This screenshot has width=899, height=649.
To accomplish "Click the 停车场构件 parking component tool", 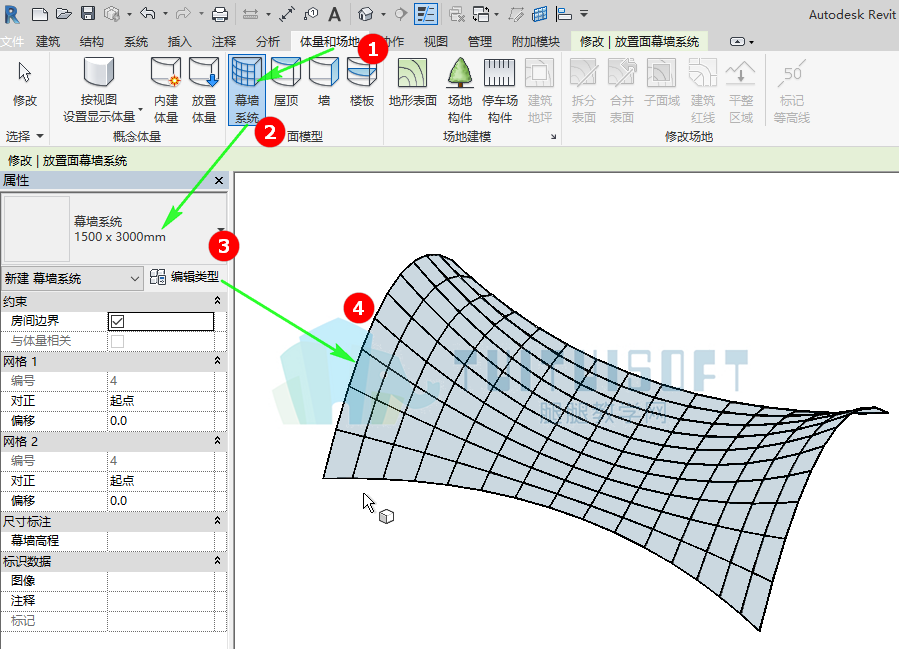I will click(499, 91).
